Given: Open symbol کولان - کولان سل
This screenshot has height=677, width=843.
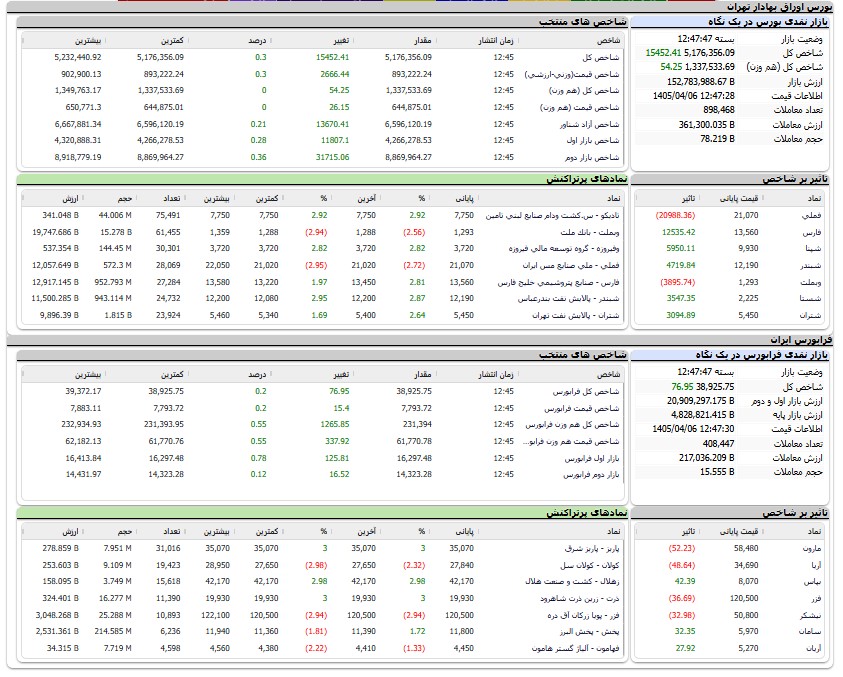Looking at the screenshot, I should coord(590,566).
